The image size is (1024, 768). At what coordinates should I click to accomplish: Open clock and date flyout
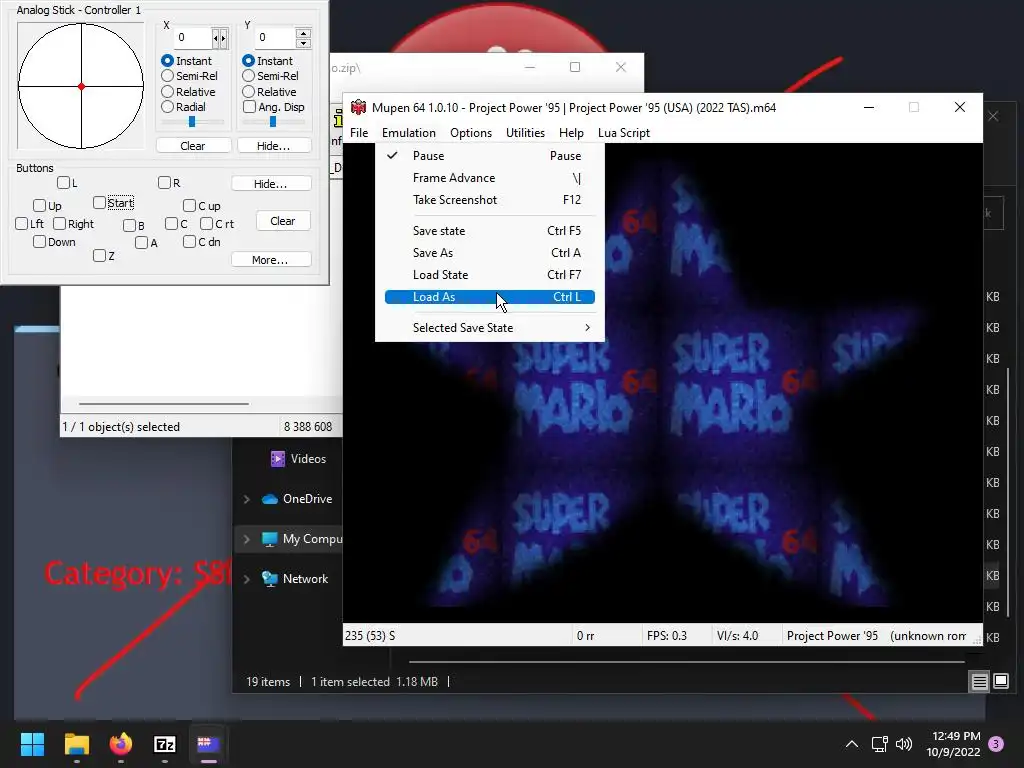click(x=954, y=744)
